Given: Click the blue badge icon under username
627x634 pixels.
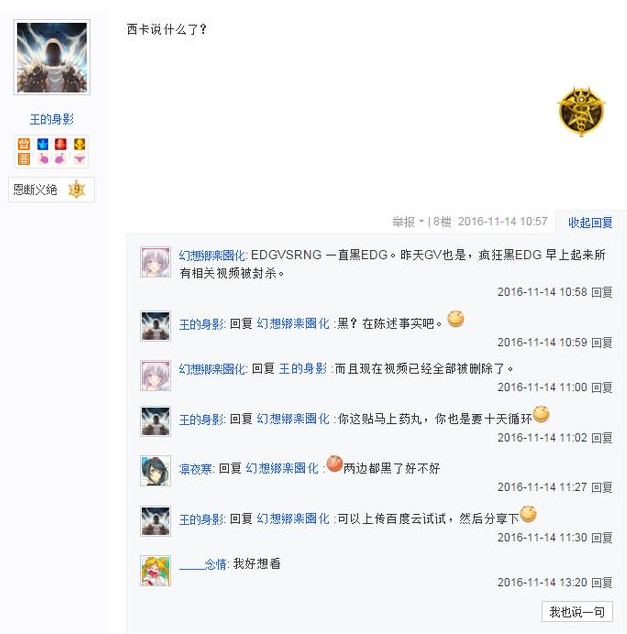Looking at the screenshot, I should tap(42, 144).
